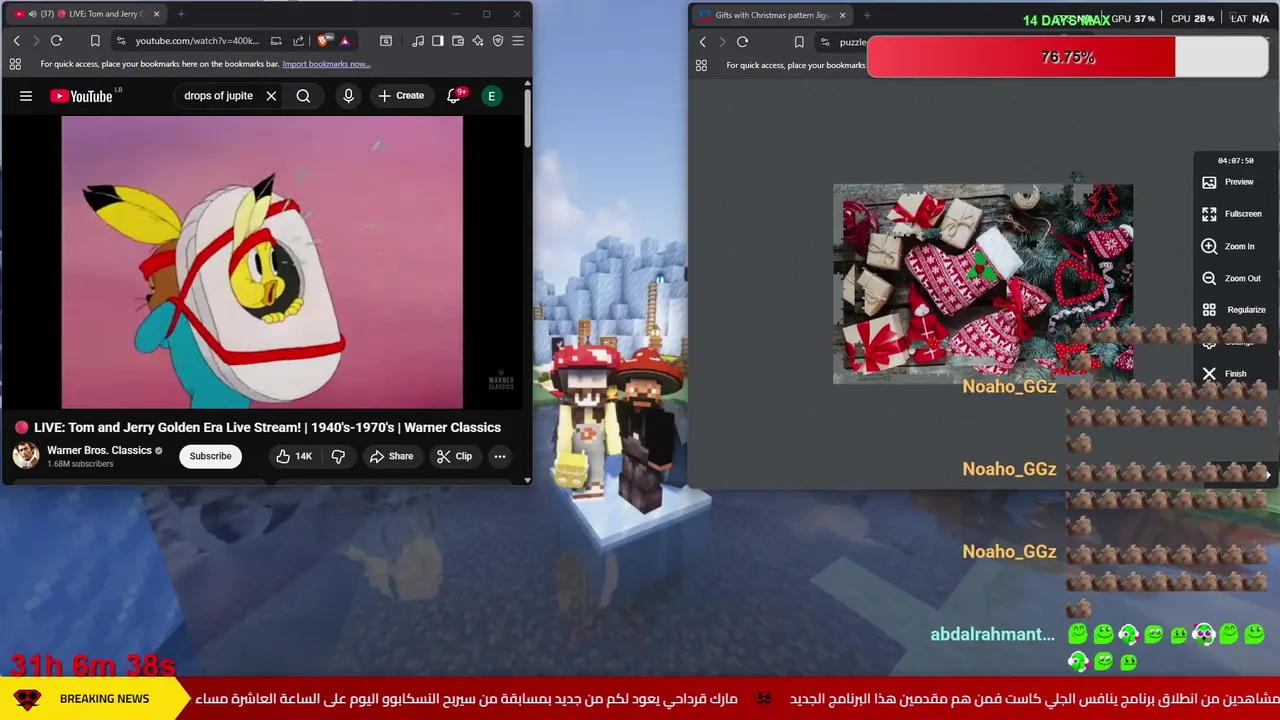Screen dimensions: 1280x720
Task: Open site settings icon in puzzle window
Action: (x=825, y=42)
